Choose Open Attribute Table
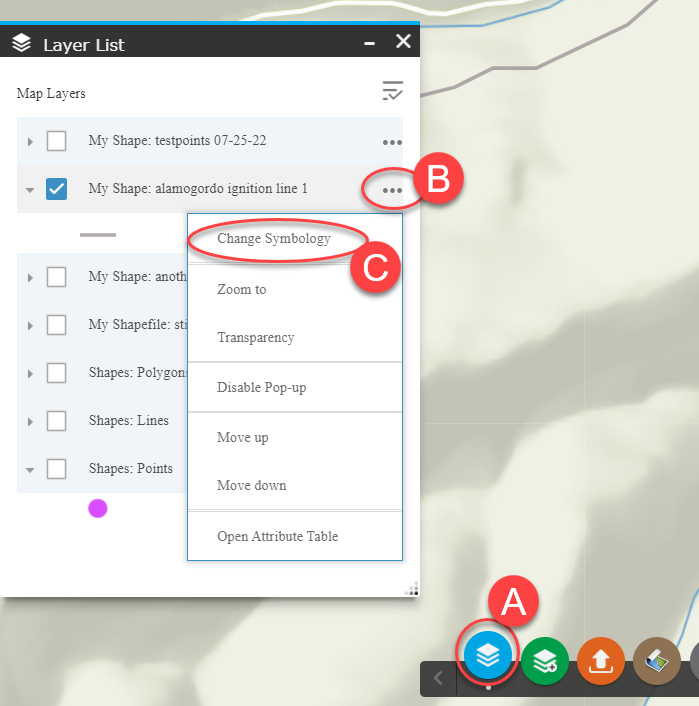 click(277, 536)
